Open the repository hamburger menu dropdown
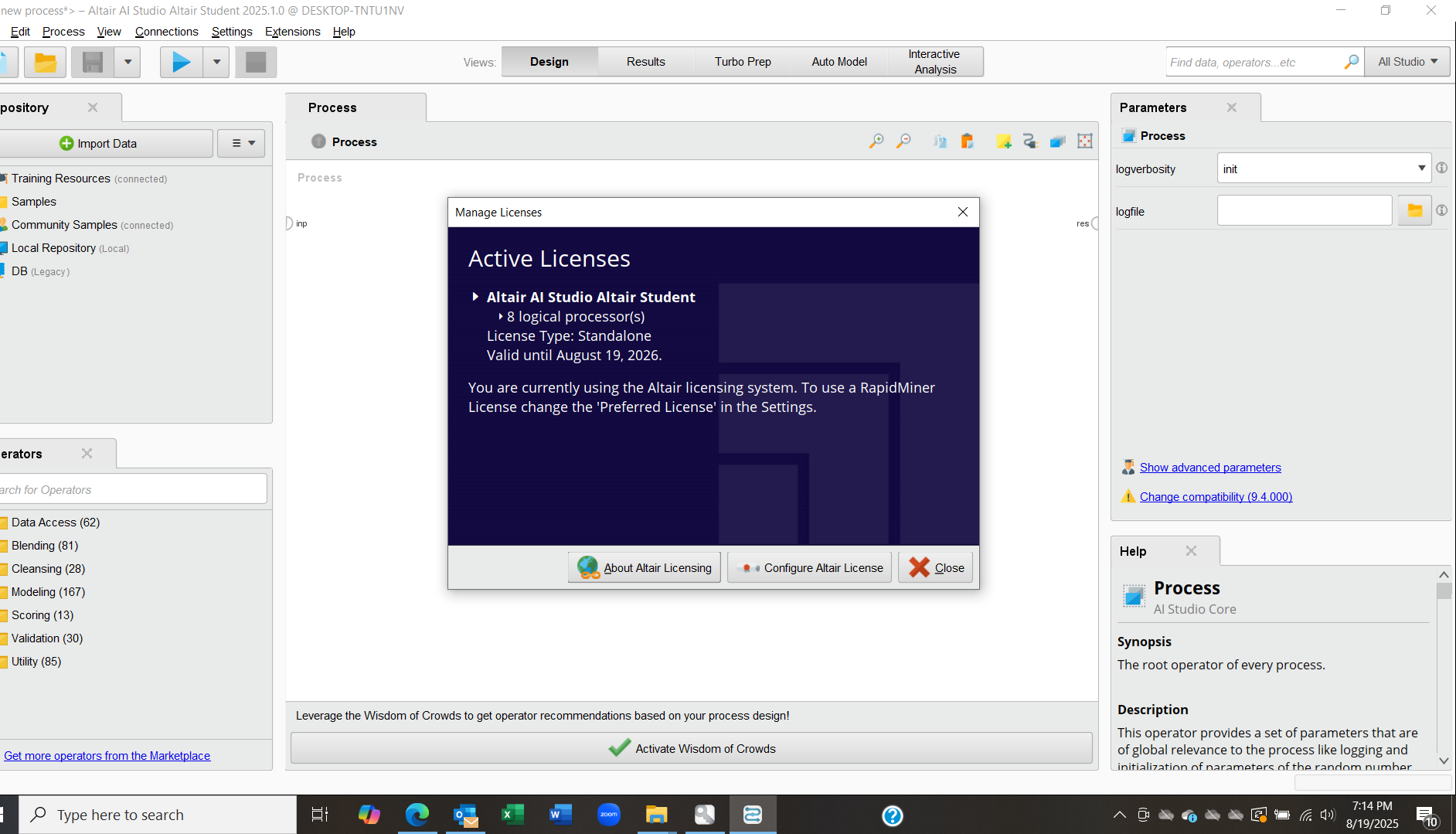Viewport: 1456px width, 834px height. [242, 144]
